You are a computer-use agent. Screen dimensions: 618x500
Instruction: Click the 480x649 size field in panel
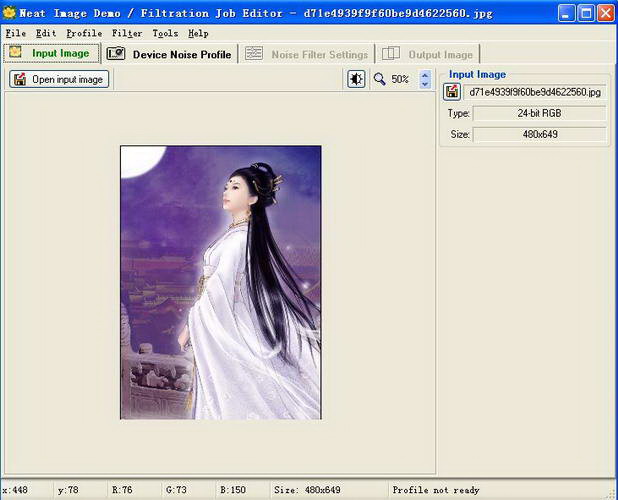539,134
